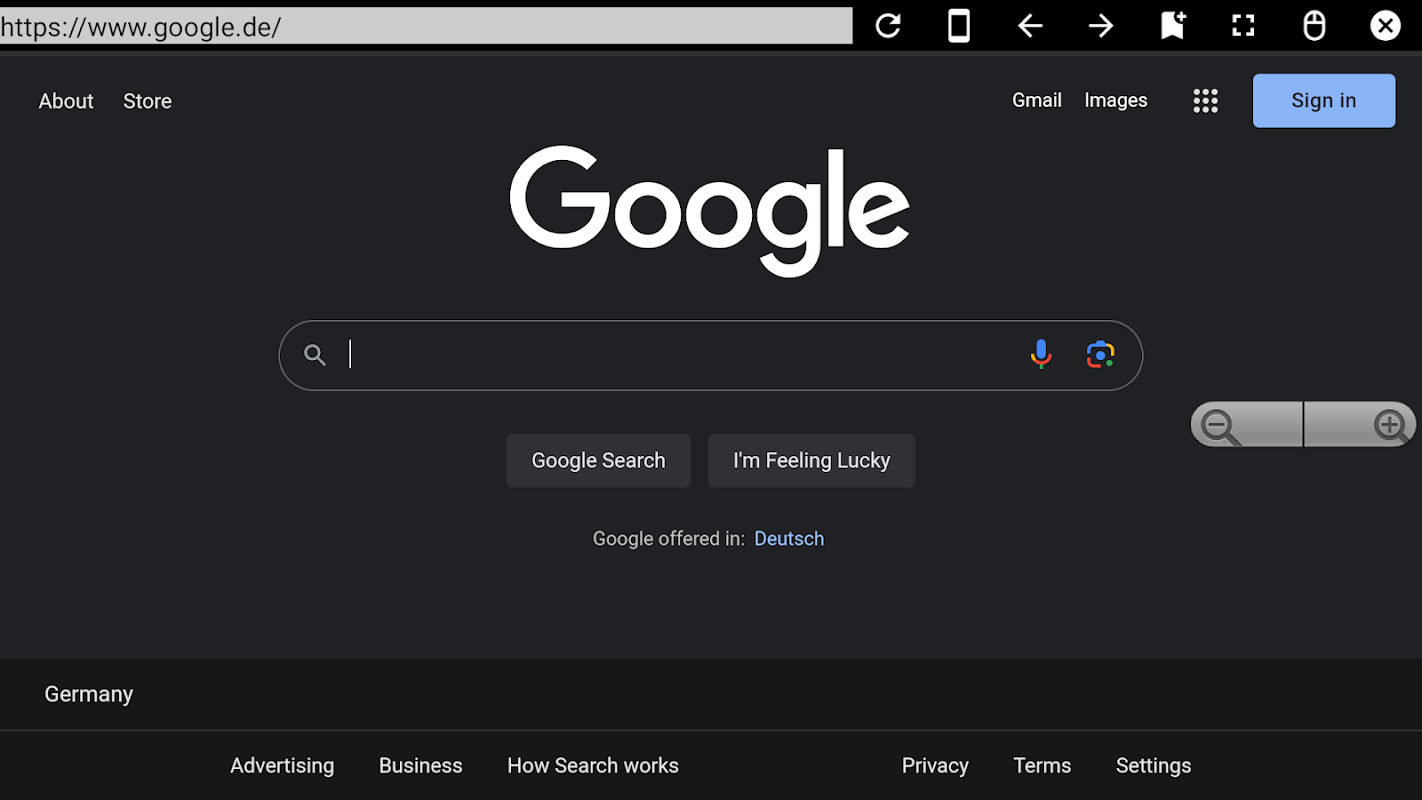Toggle fullscreen mode icon
The image size is (1422, 800).
click(x=1243, y=26)
